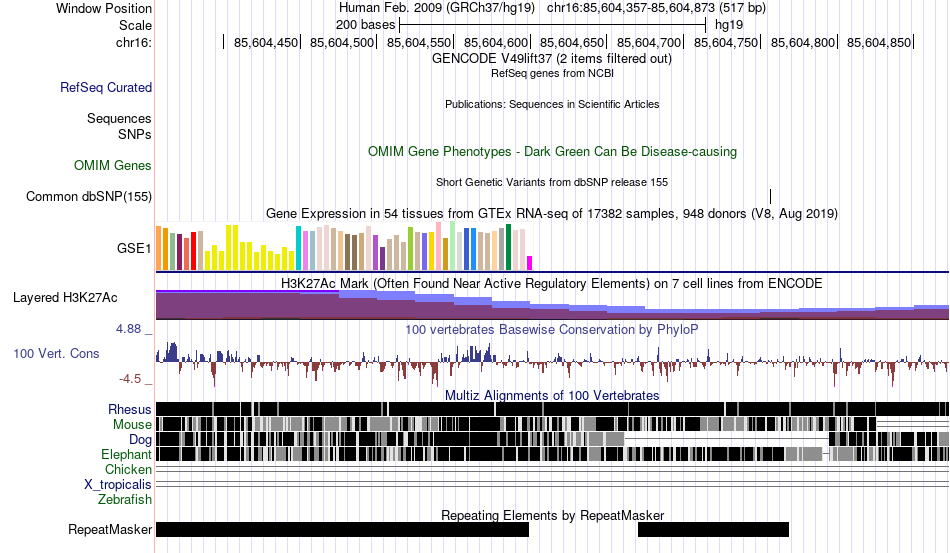Viewport: 950px width, 553px height.
Task: Select the X_tropicalis species label
Action: tap(118, 485)
